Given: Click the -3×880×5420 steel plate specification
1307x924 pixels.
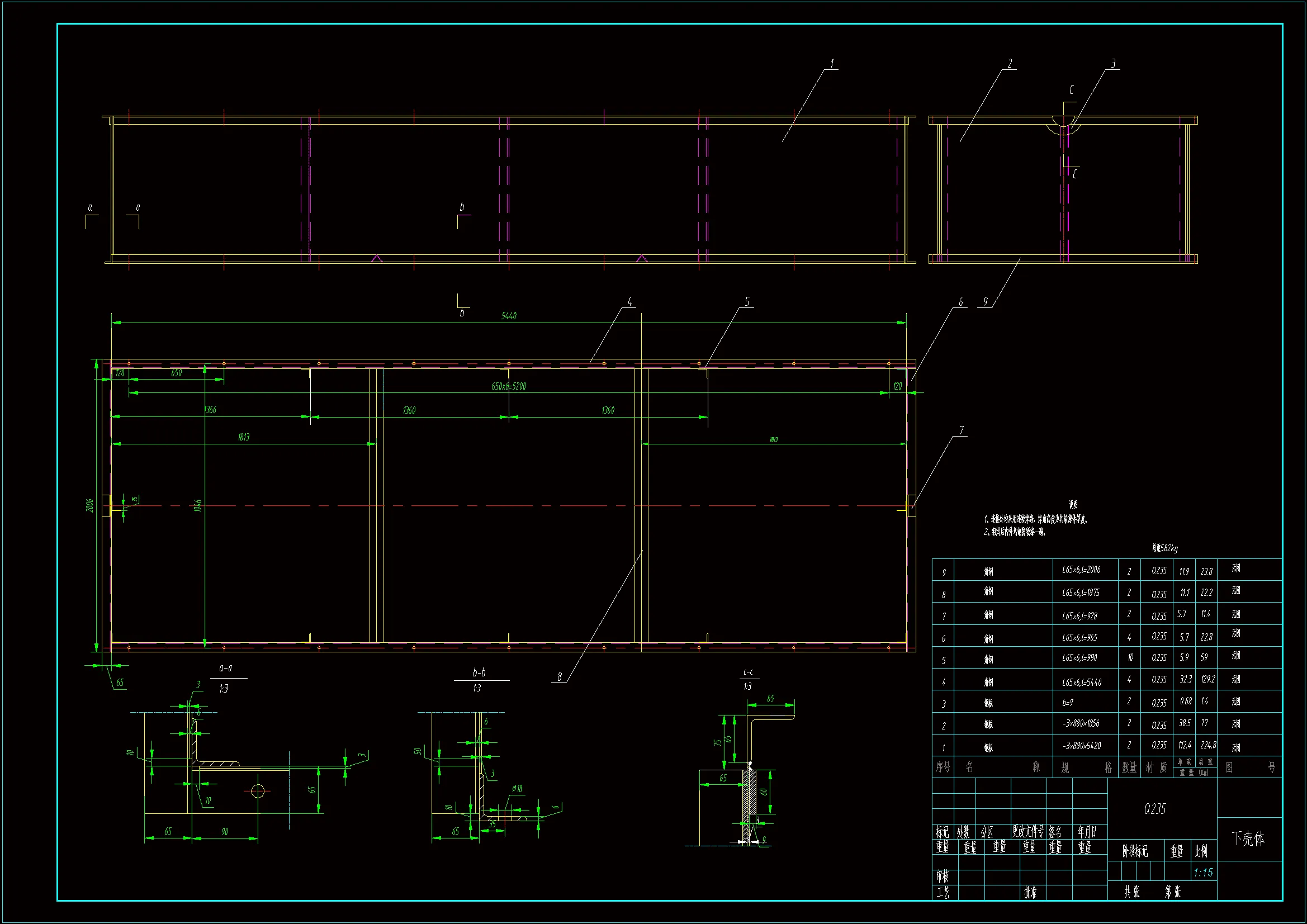Looking at the screenshot, I should 1082,745.
